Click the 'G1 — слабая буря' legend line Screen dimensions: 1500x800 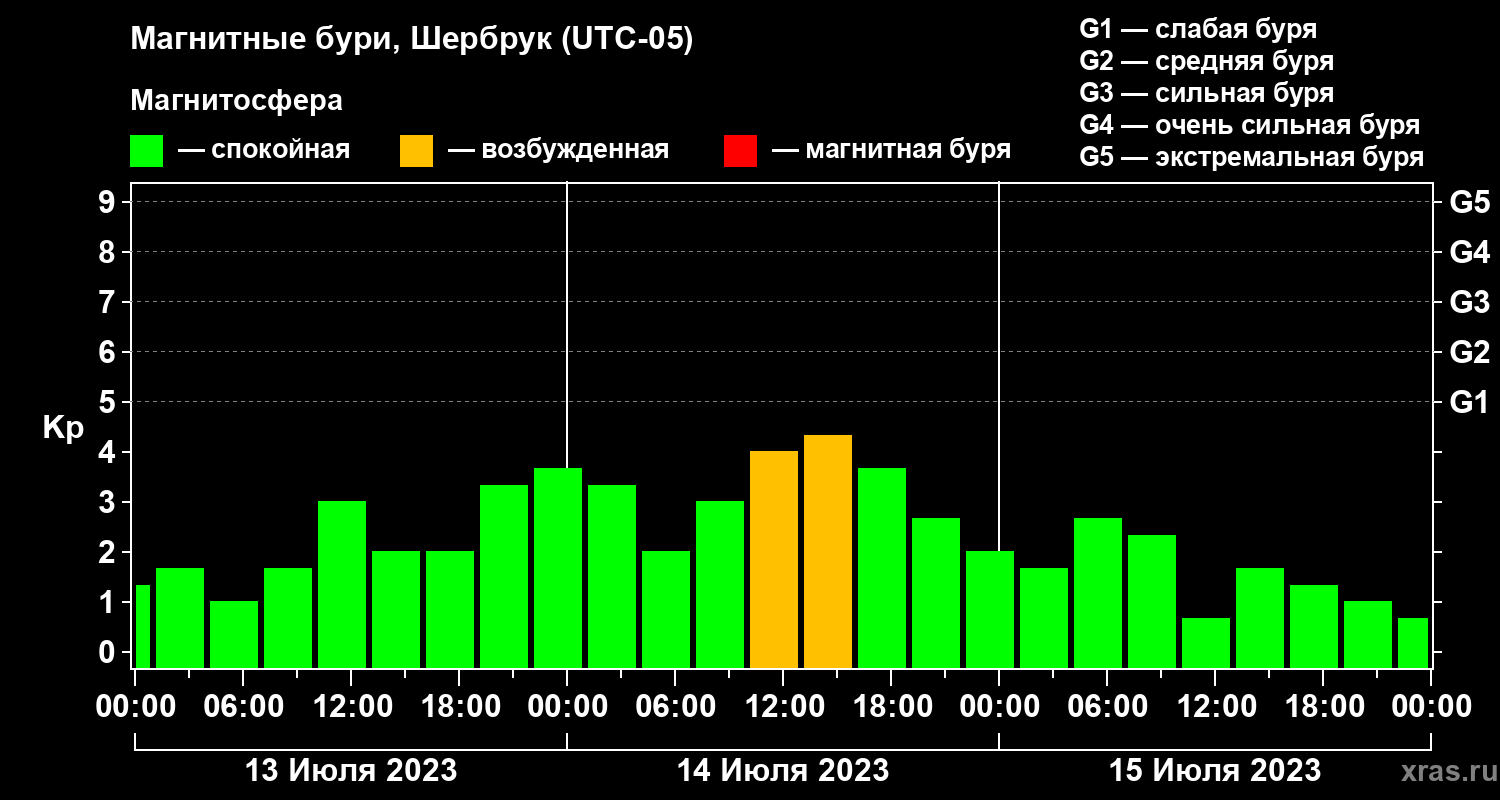pyautogui.click(x=1198, y=29)
